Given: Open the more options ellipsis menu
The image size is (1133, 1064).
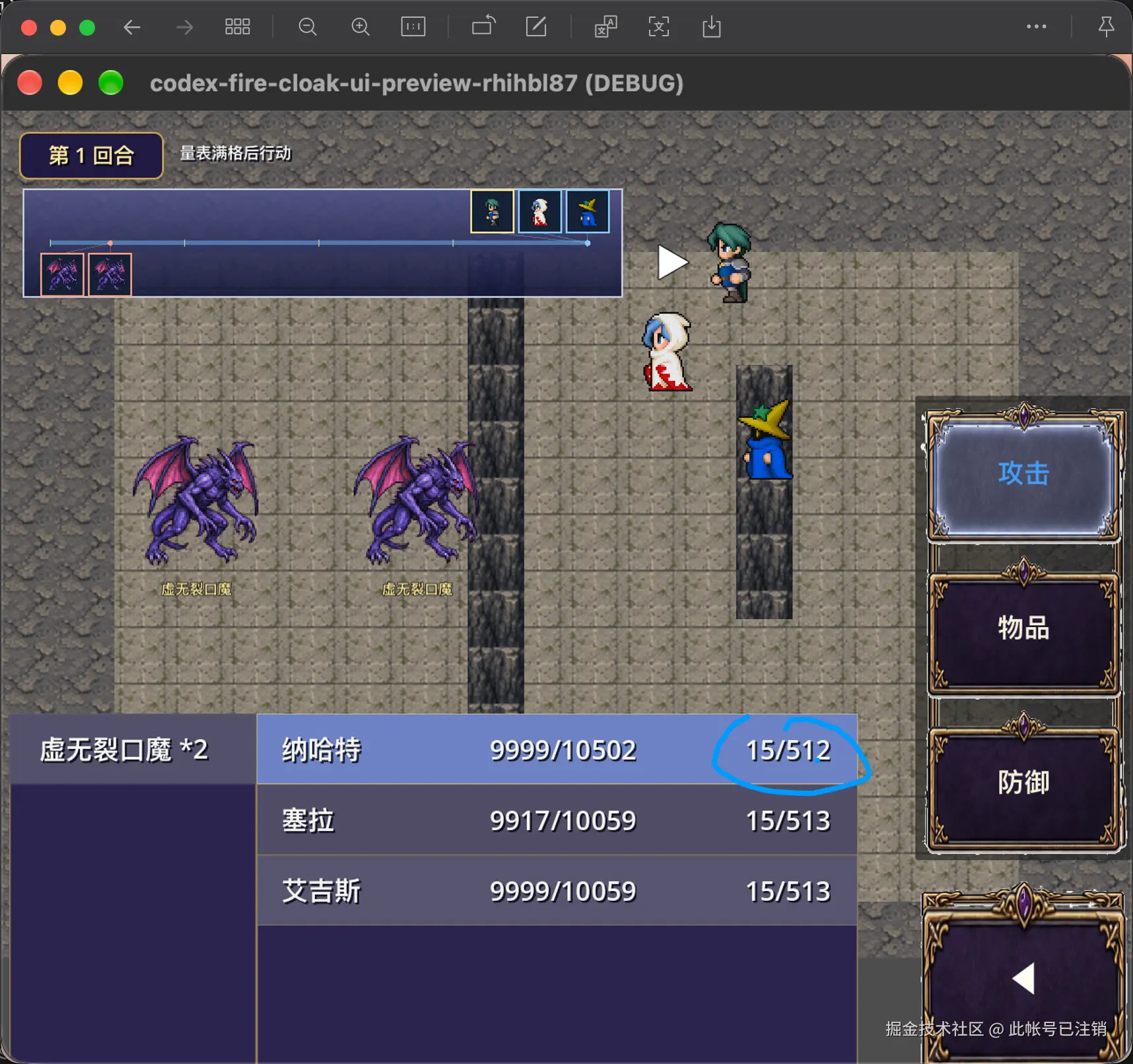Looking at the screenshot, I should [1037, 27].
